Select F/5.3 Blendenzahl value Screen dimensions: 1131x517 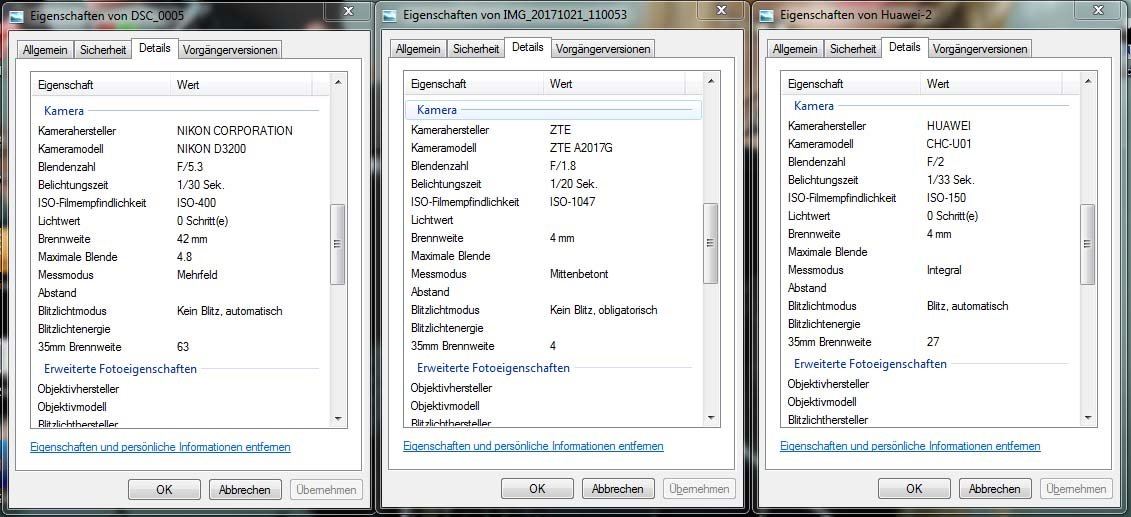(190, 167)
